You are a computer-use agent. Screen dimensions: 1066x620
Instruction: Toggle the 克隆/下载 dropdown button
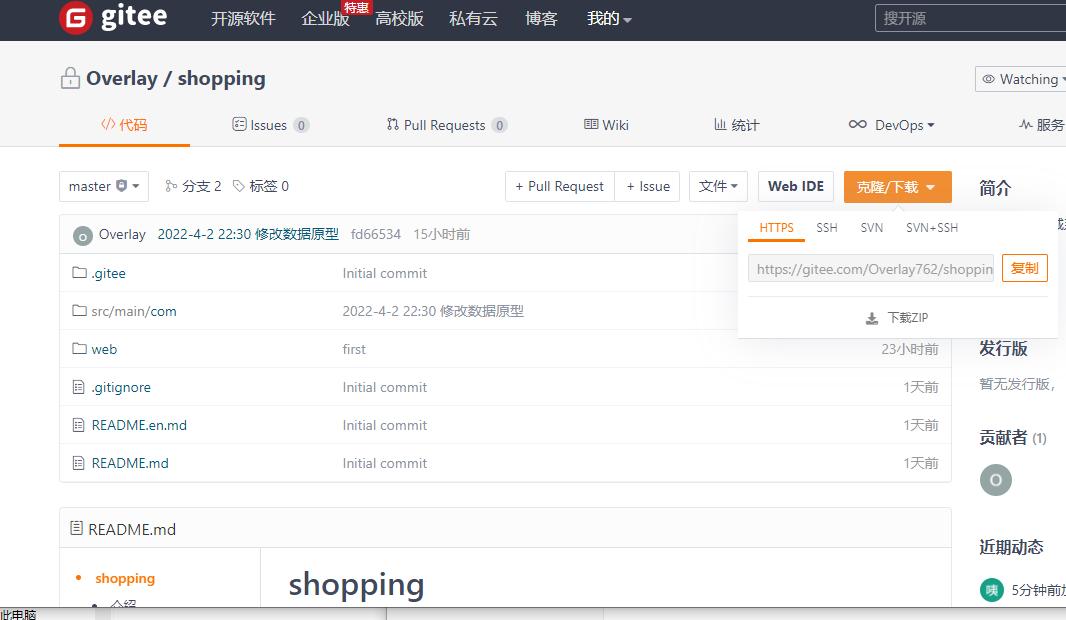(897, 187)
